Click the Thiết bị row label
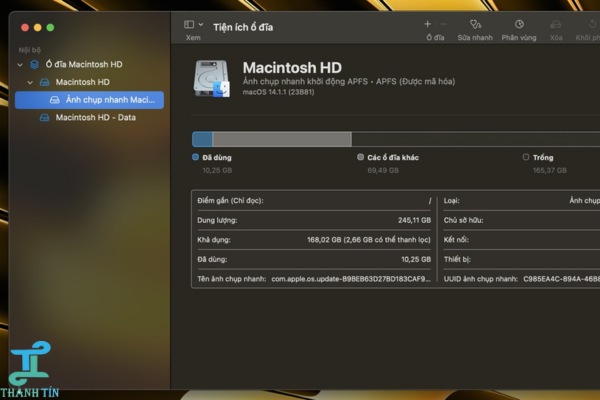This screenshot has height=400, width=600. point(457,260)
